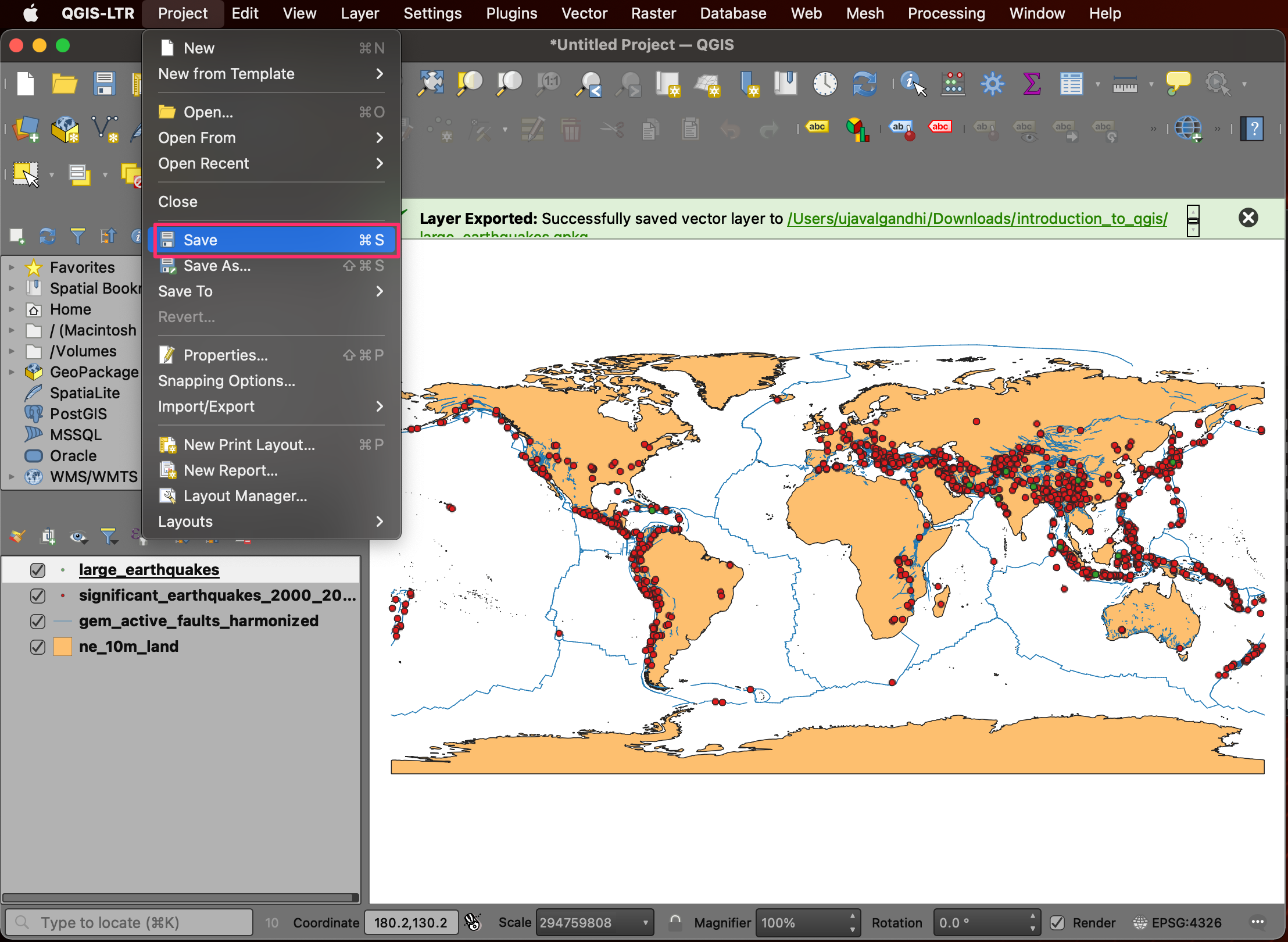This screenshot has height=942, width=1288.
Task: Open the Processing Toolbox gear icon
Action: (x=992, y=84)
